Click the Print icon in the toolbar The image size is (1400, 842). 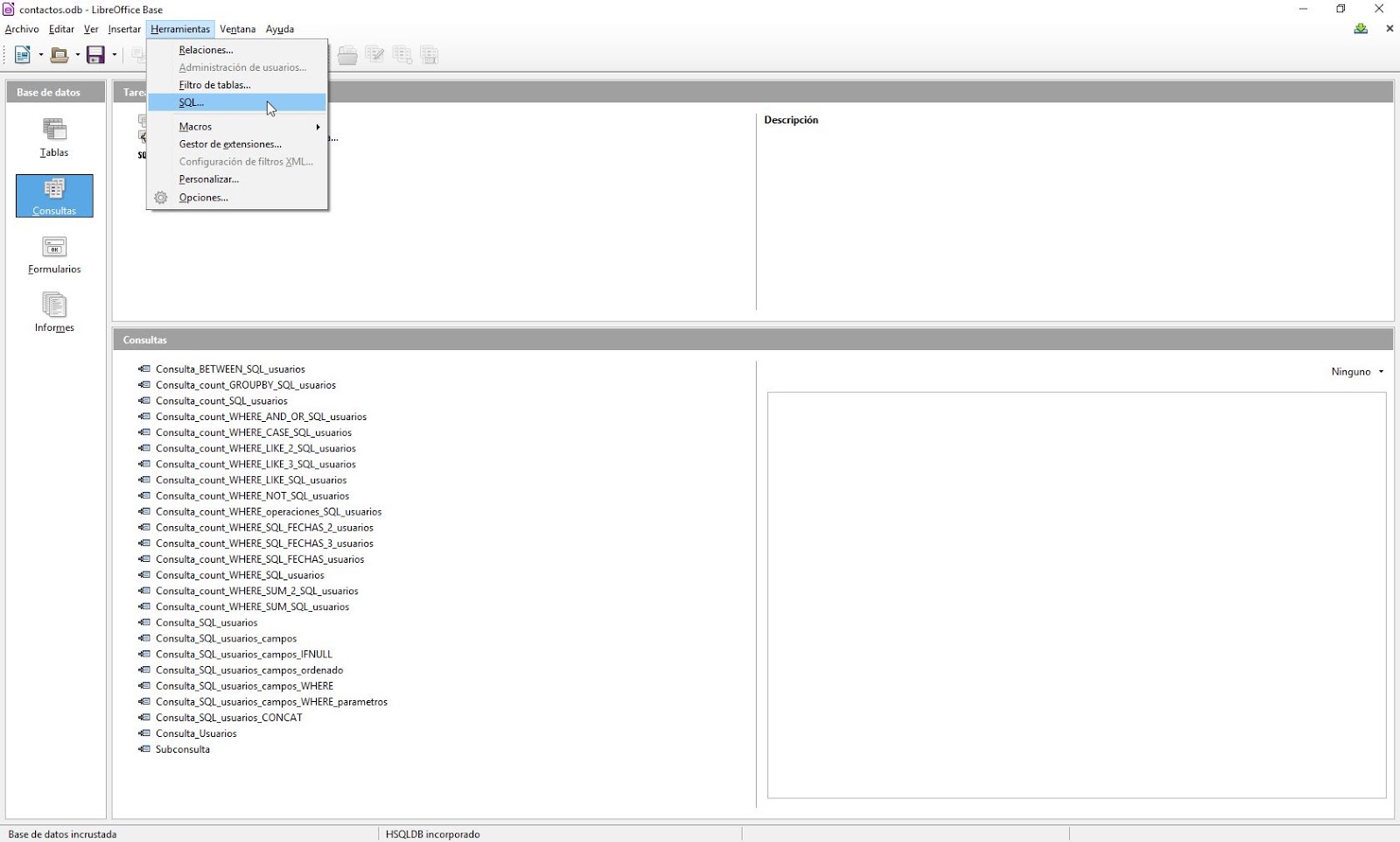pyautogui.click(x=347, y=54)
